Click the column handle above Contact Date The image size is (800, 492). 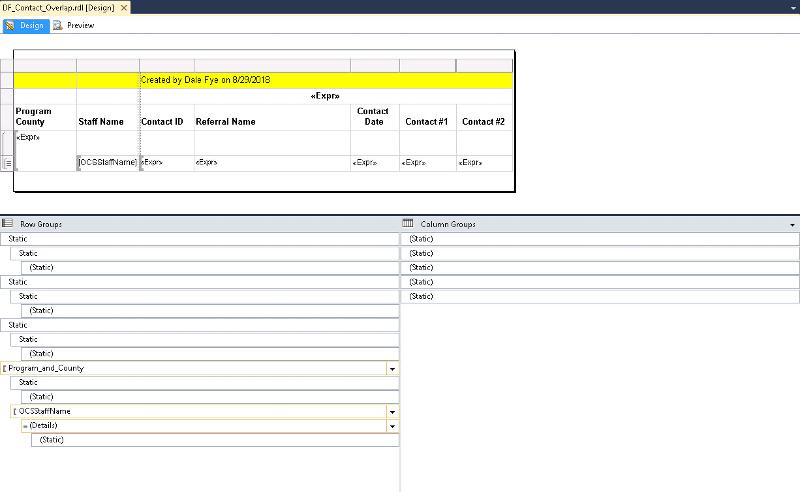tap(375, 65)
